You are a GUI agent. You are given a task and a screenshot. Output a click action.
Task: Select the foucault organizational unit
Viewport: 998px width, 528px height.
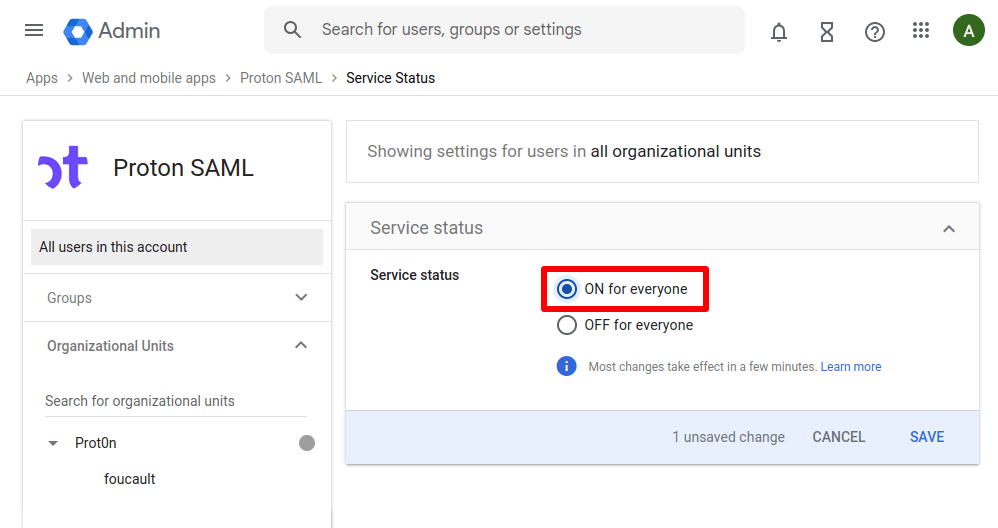(130, 479)
